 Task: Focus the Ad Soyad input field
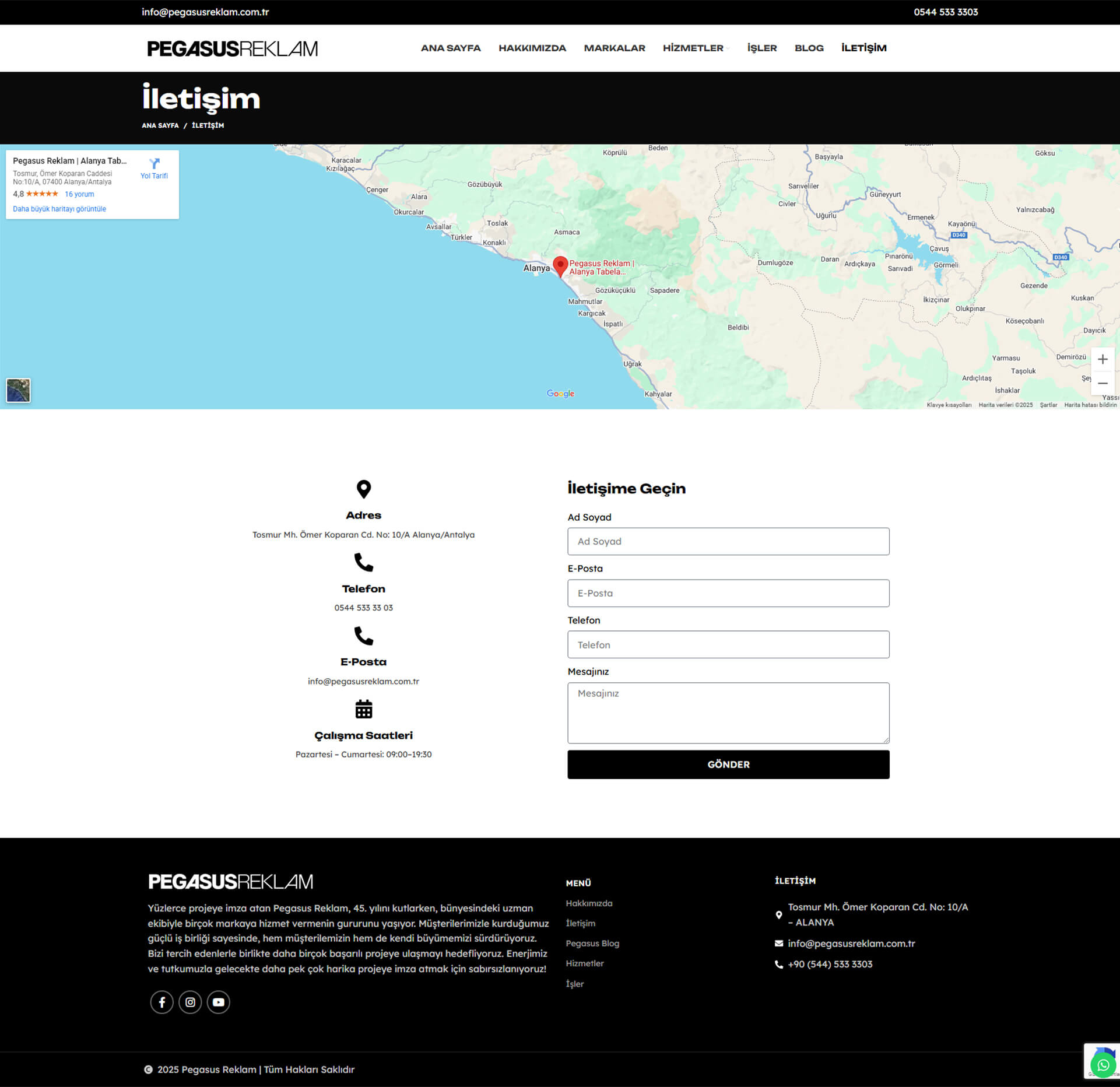728,541
